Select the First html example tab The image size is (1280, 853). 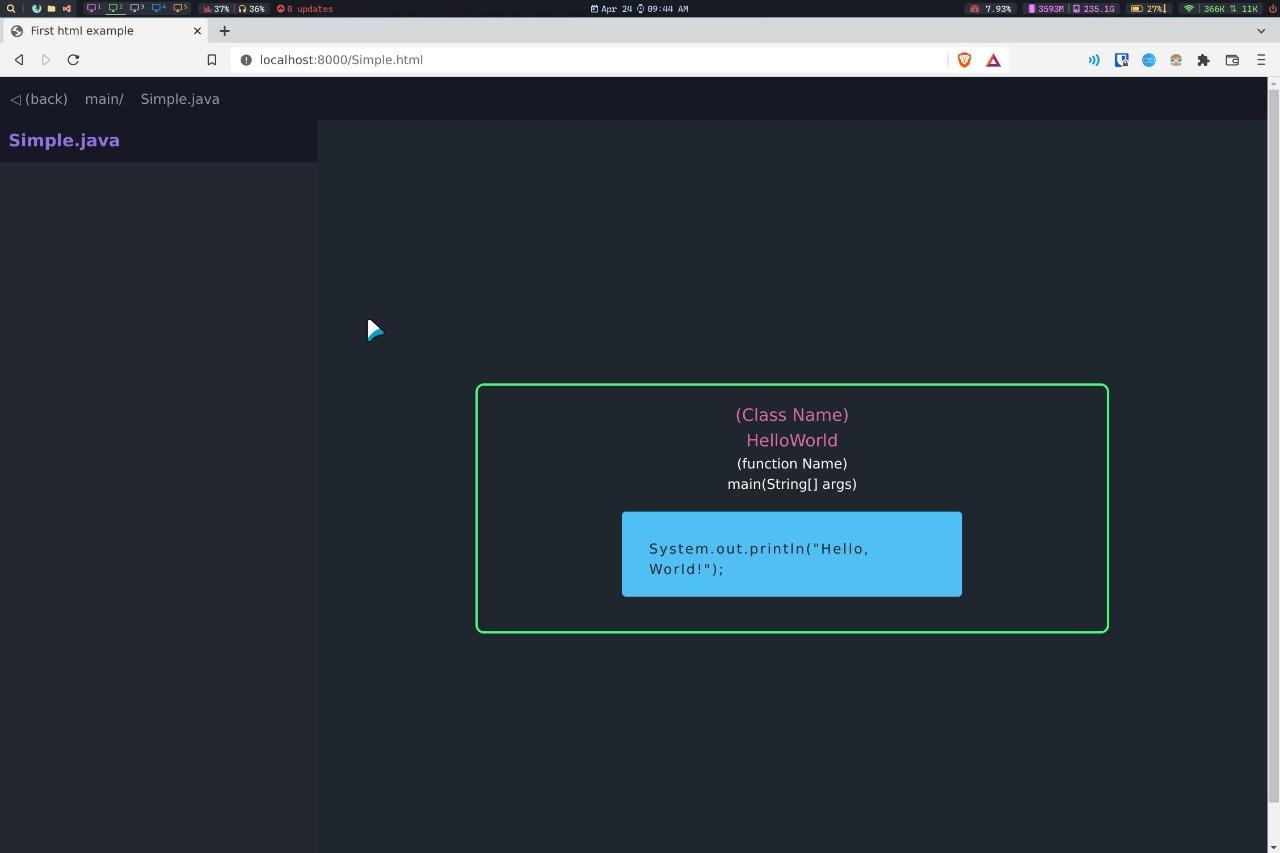[105, 31]
